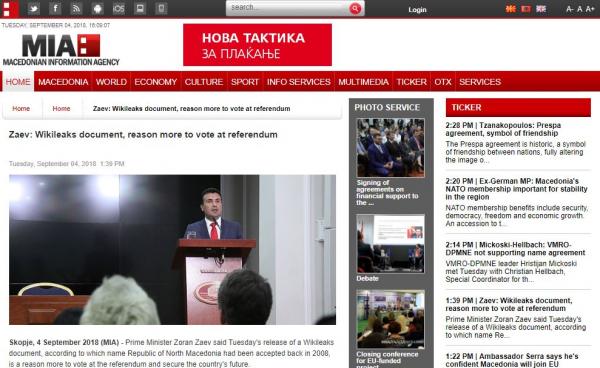Open the Login link
The height and width of the screenshot is (368, 600).
417,10
